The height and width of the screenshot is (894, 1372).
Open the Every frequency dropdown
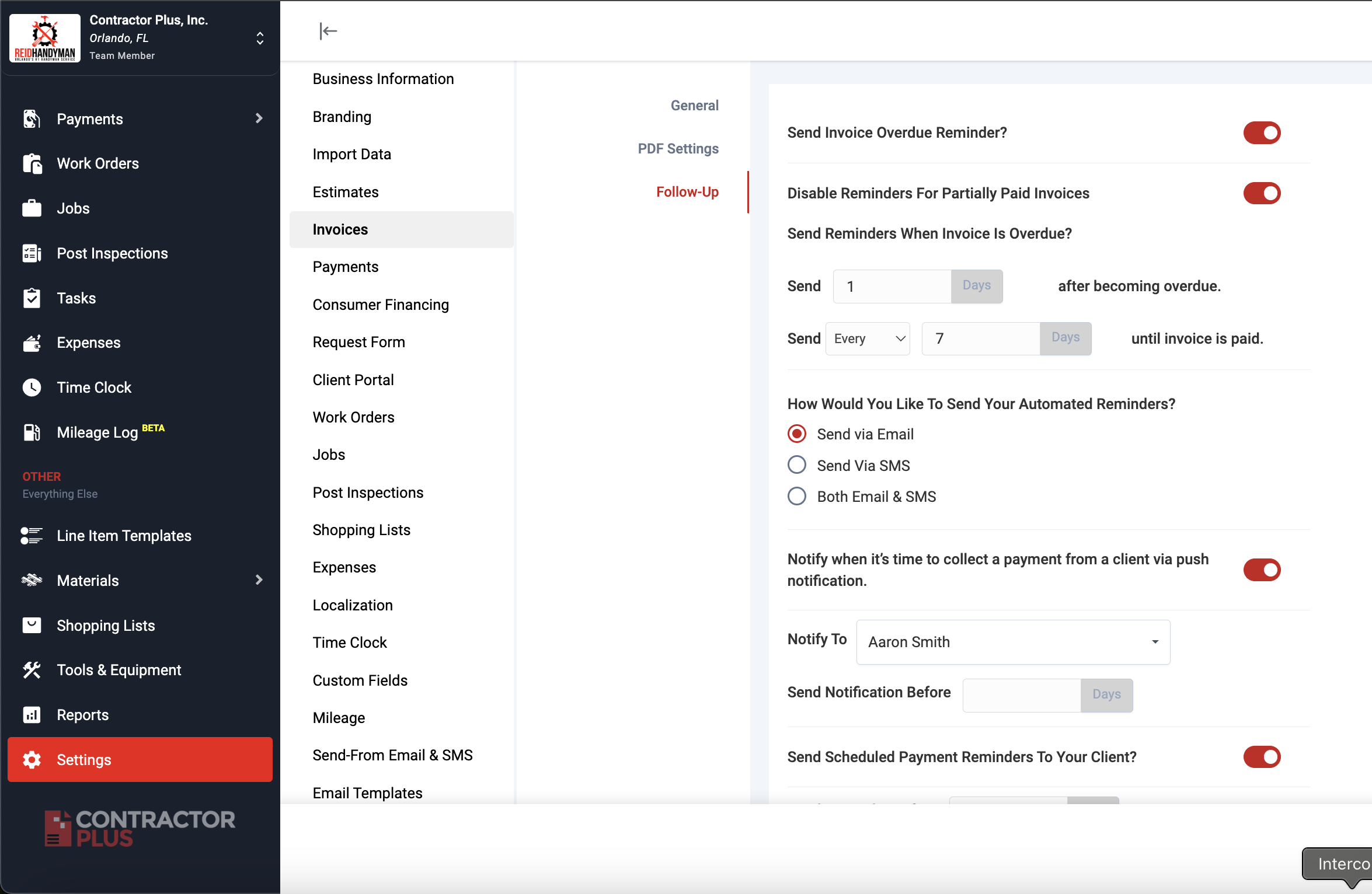tap(868, 339)
